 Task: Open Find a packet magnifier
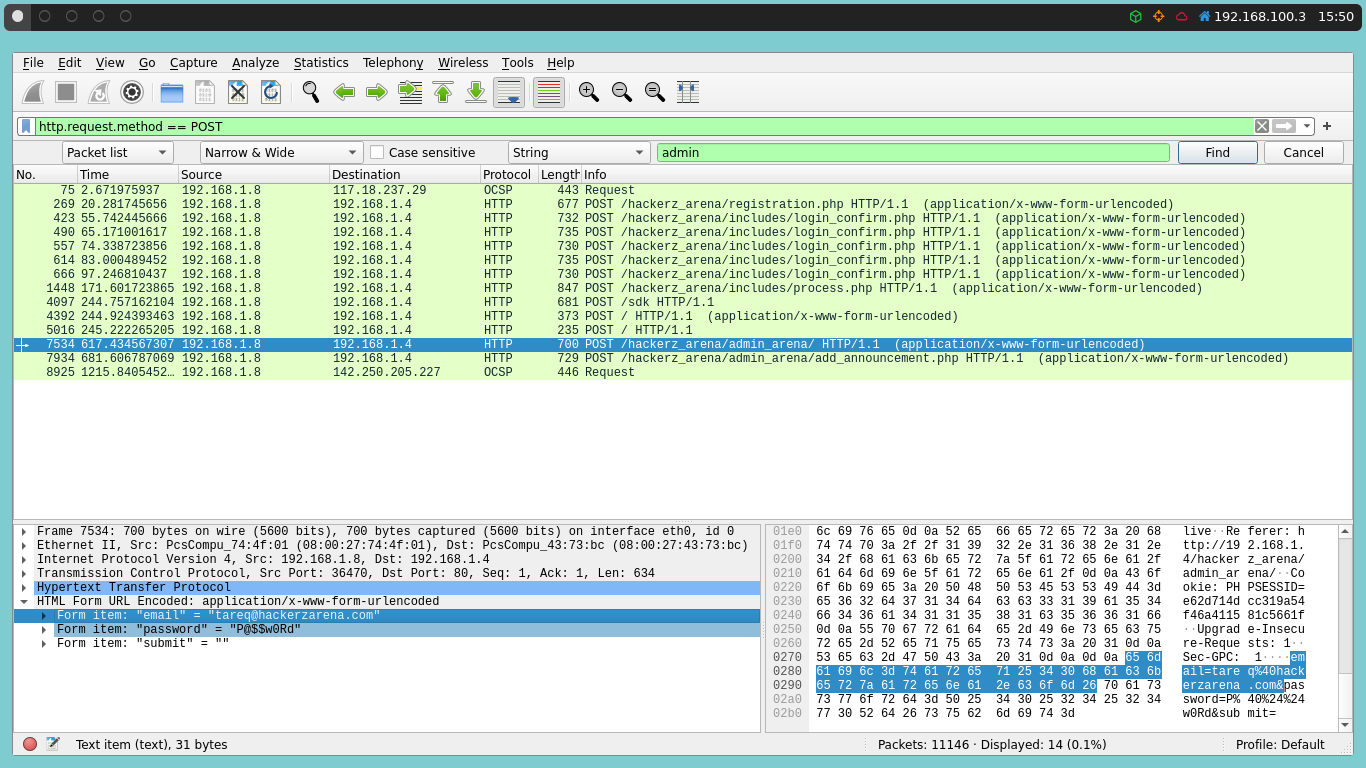(x=311, y=92)
